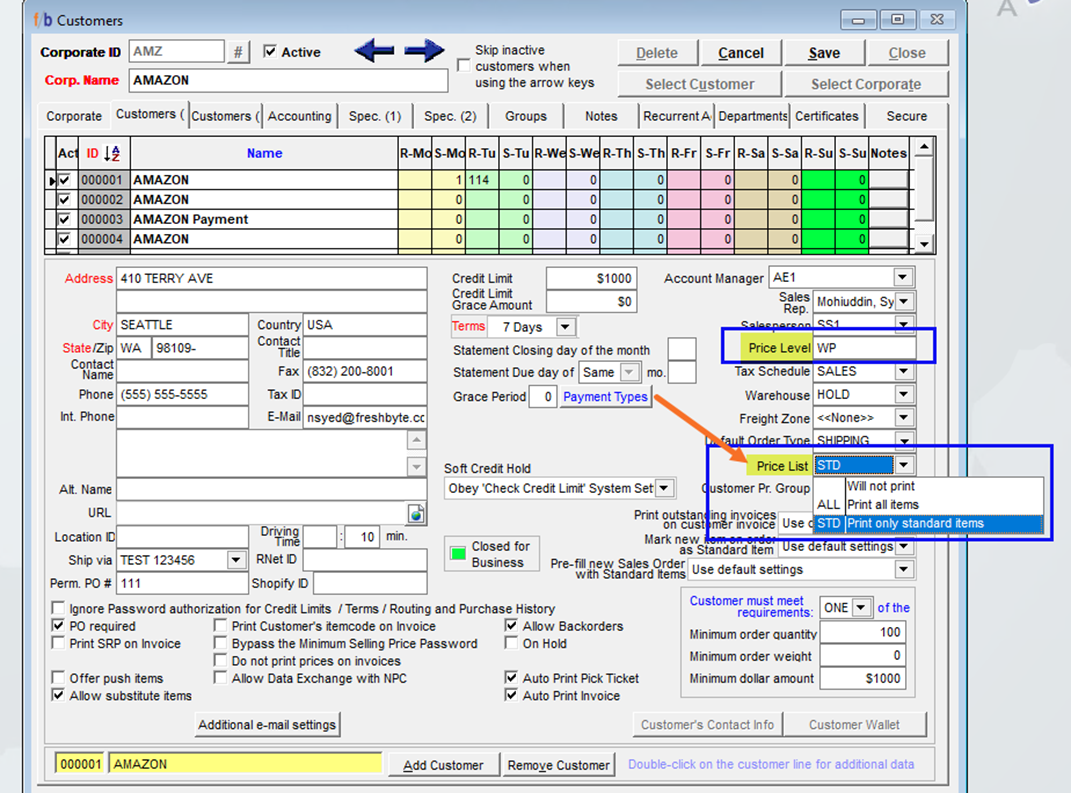Click the # button beside Corporate ID
The width and height of the screenshot is (1071, 793).
[x=238, y=52]
